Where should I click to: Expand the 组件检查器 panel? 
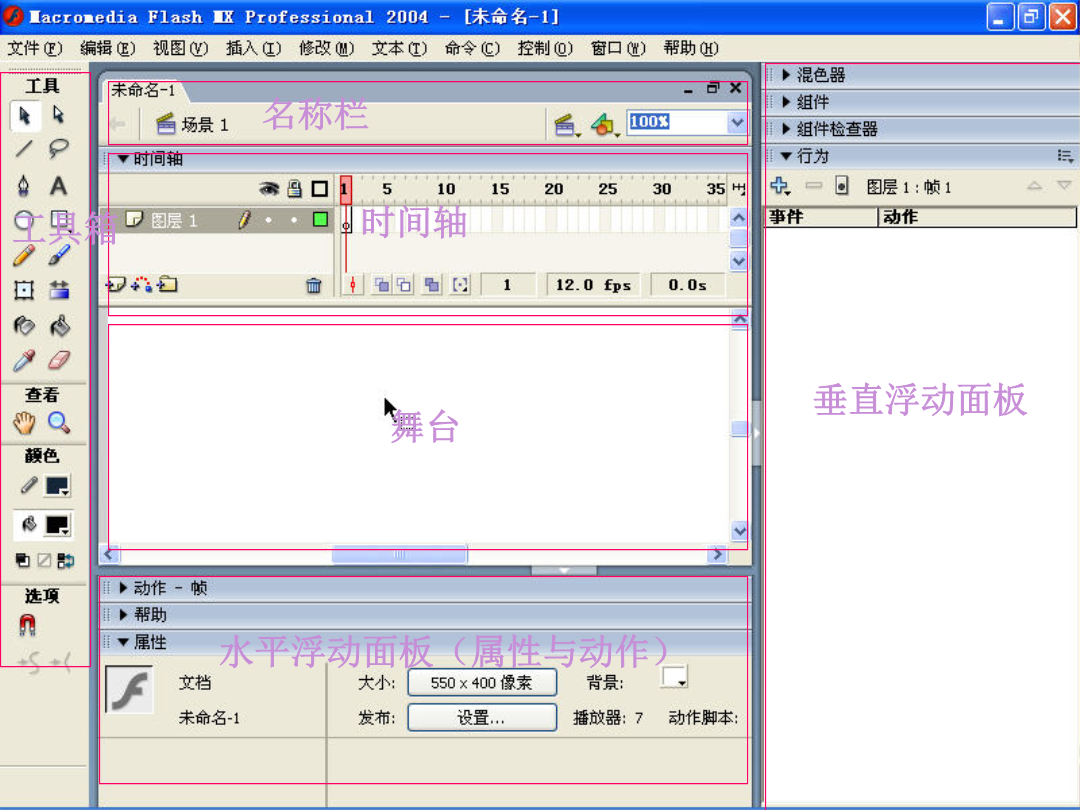click(x=786, y=129)
